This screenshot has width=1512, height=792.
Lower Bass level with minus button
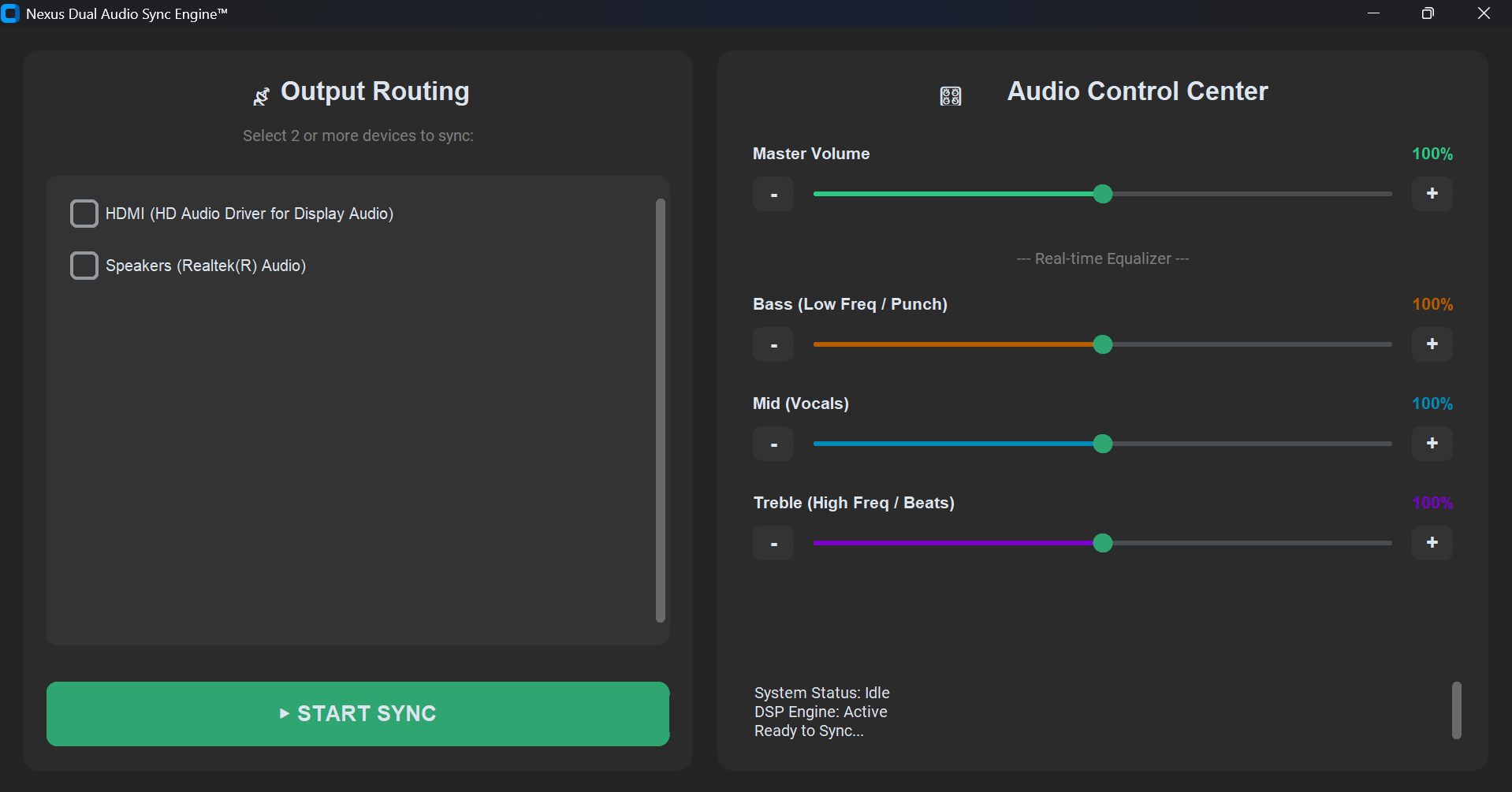[773, 344]
